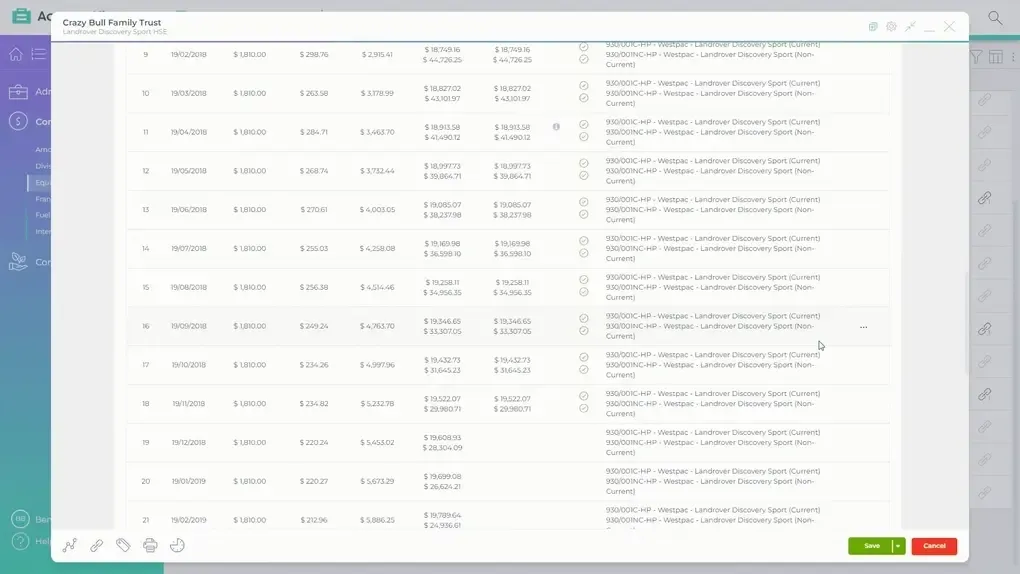Click the info icon on row 11
This screenshot has width=1020, height=574.
pos(556,127)
